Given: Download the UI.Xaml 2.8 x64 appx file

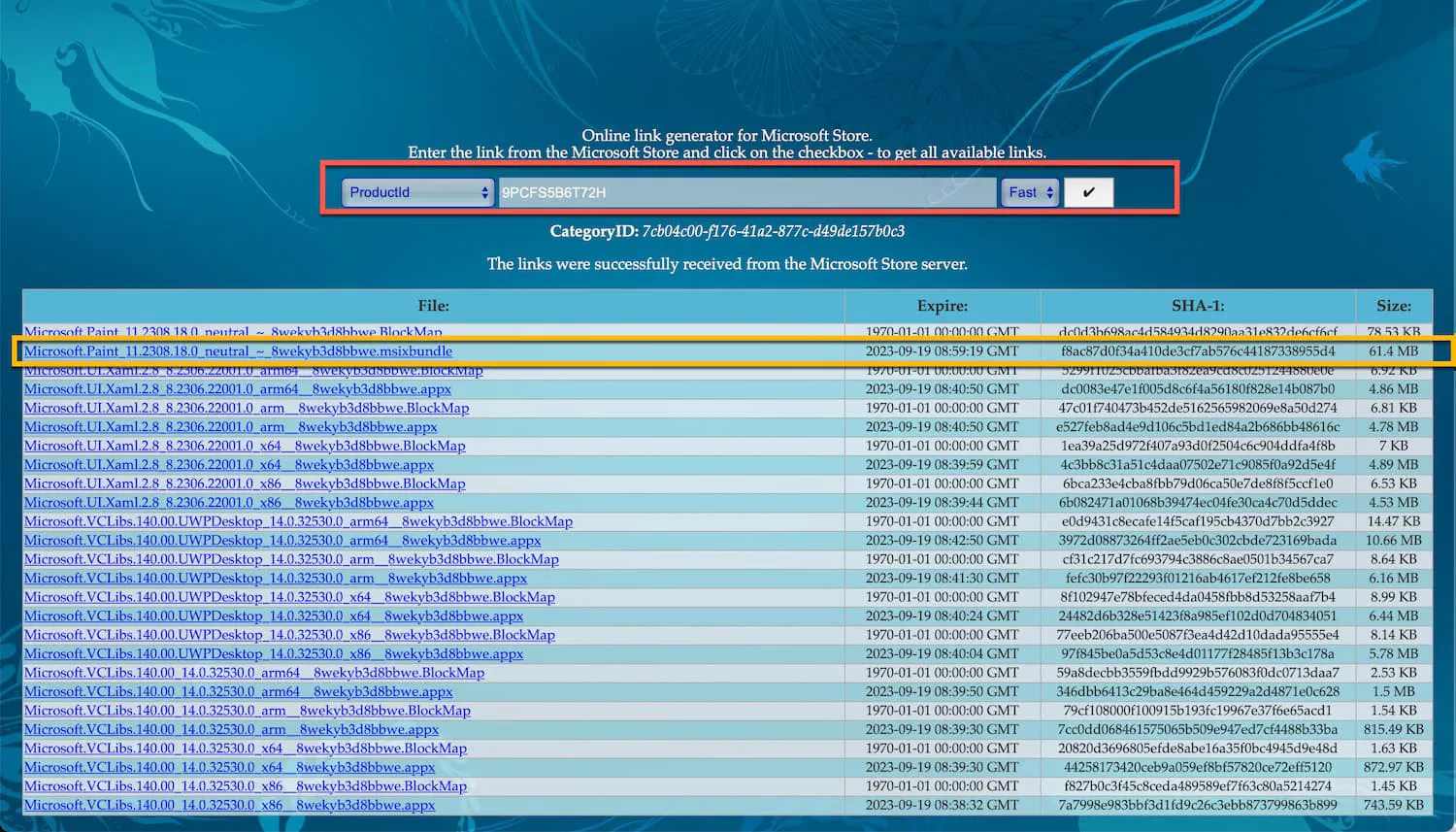Looking at the screenshot, I should [x=229, y=465].
